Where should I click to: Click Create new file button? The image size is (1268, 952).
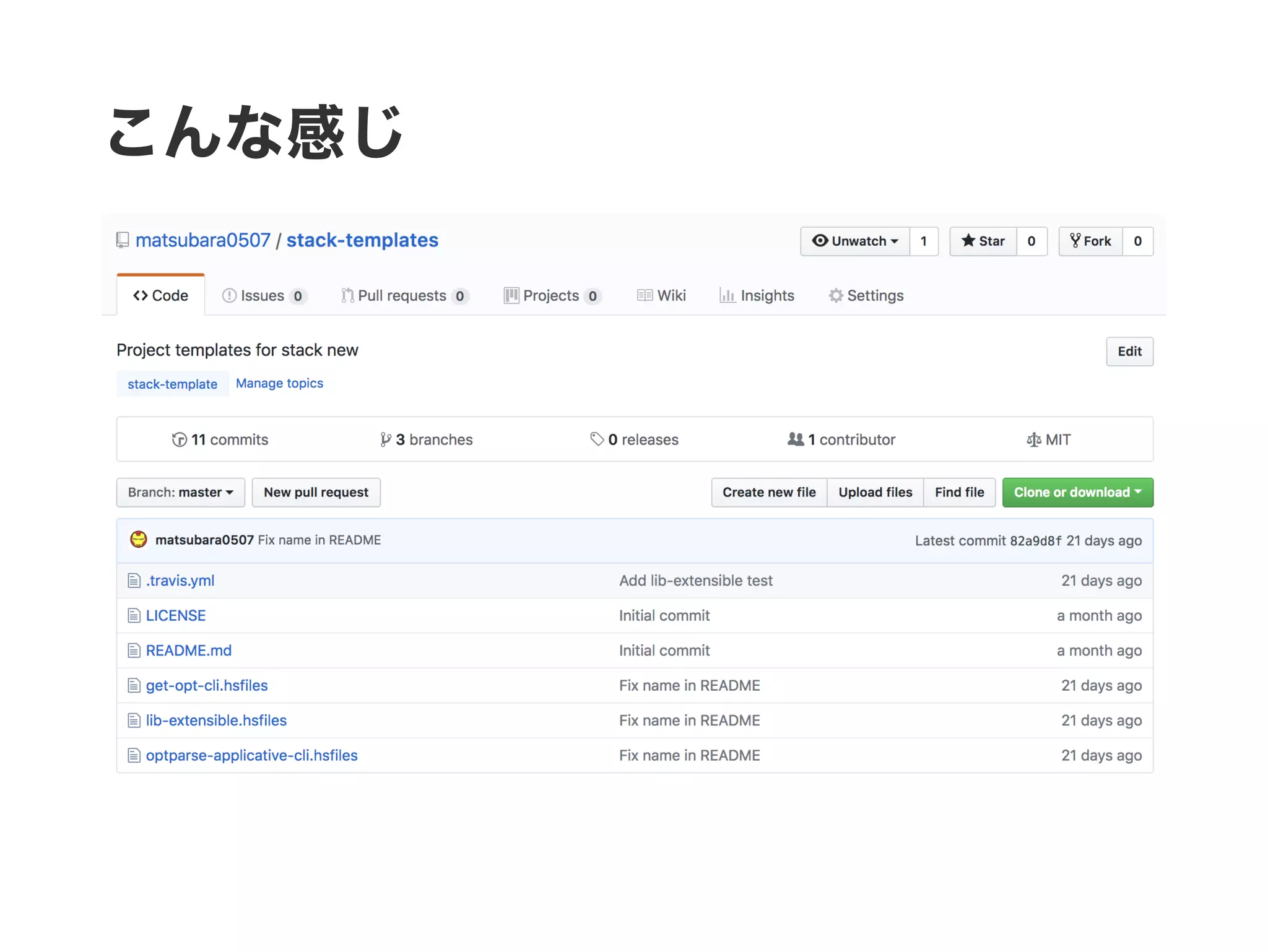(x=769, y=493)
